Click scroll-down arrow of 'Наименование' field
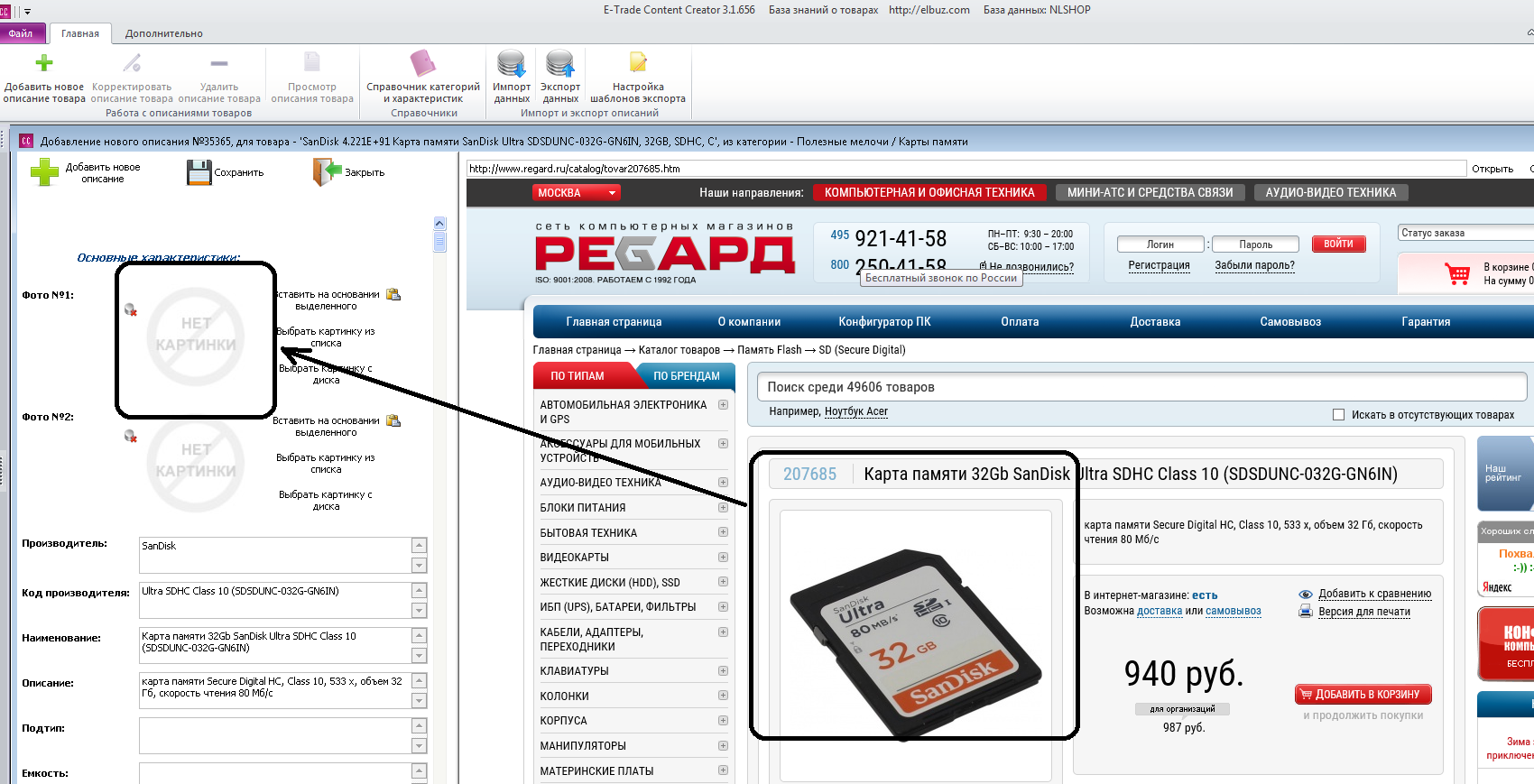 point(419,656)
